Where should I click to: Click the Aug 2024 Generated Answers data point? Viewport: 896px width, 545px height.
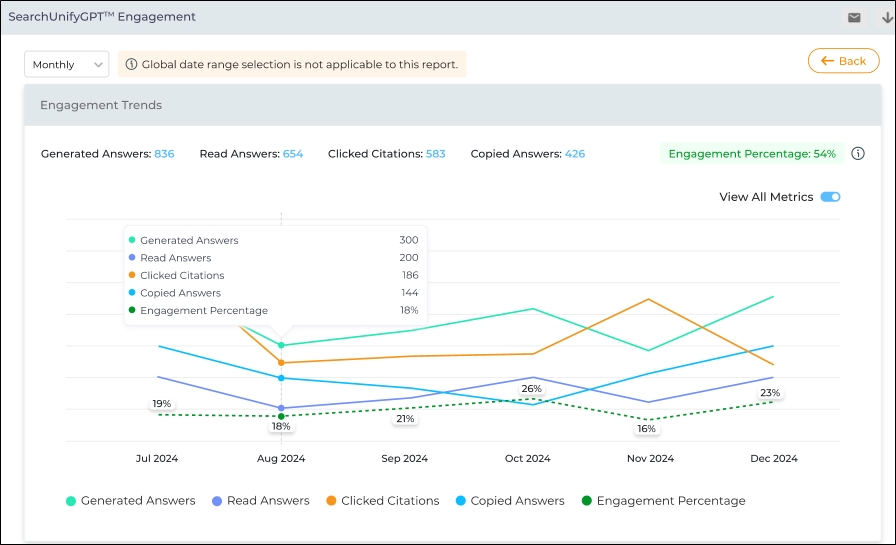(281, 345)
